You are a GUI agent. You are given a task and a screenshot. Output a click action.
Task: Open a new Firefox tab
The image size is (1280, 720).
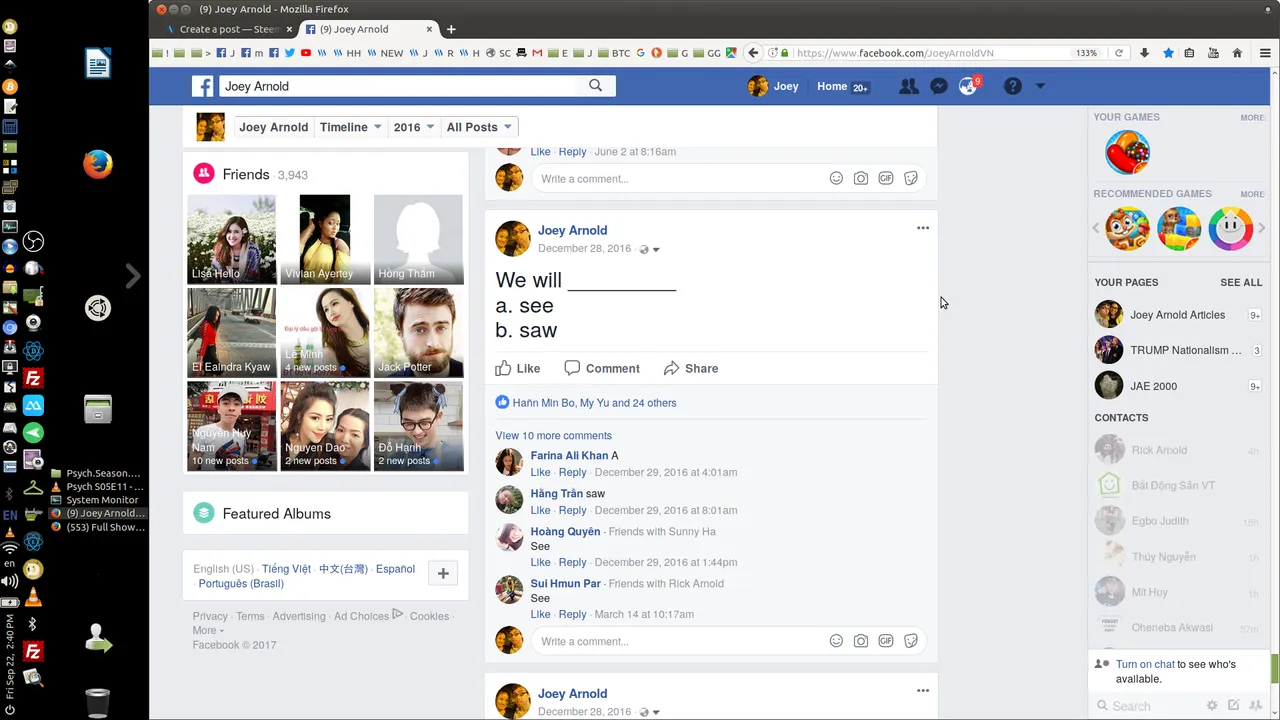451,29
